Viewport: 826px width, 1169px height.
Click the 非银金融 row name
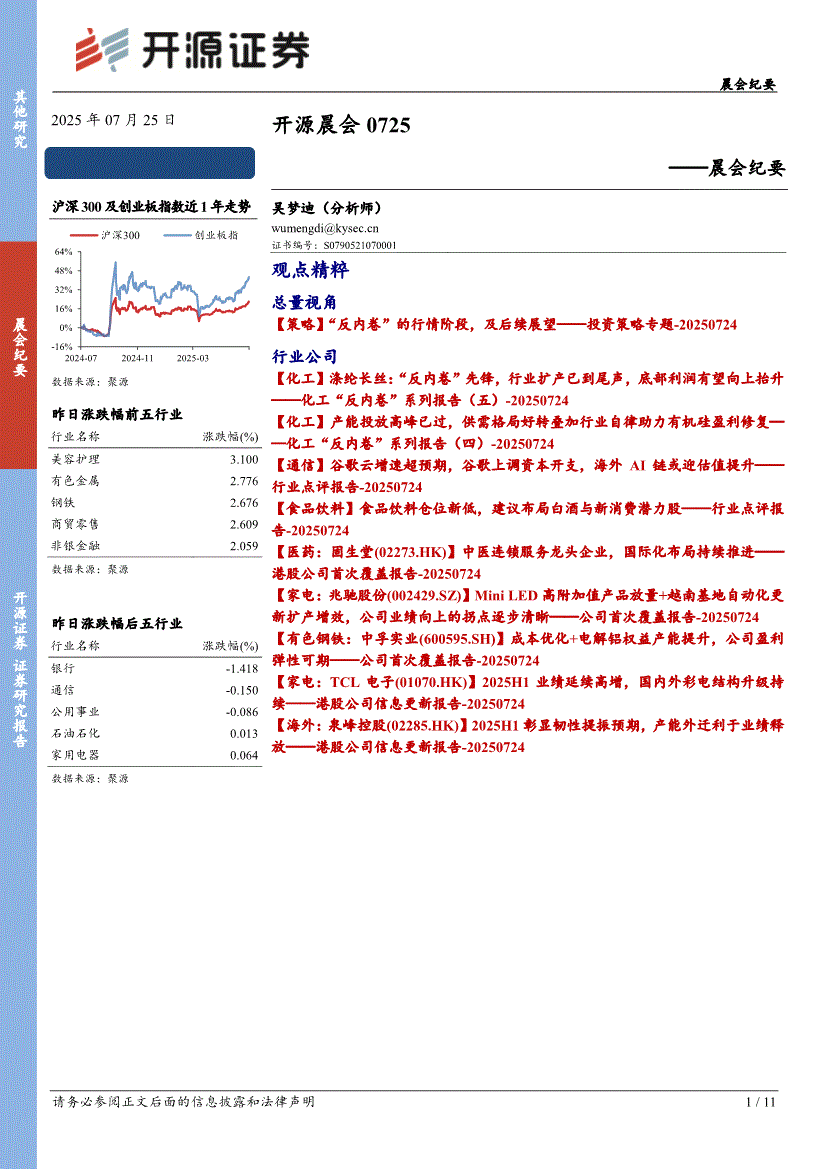[75, 546]
